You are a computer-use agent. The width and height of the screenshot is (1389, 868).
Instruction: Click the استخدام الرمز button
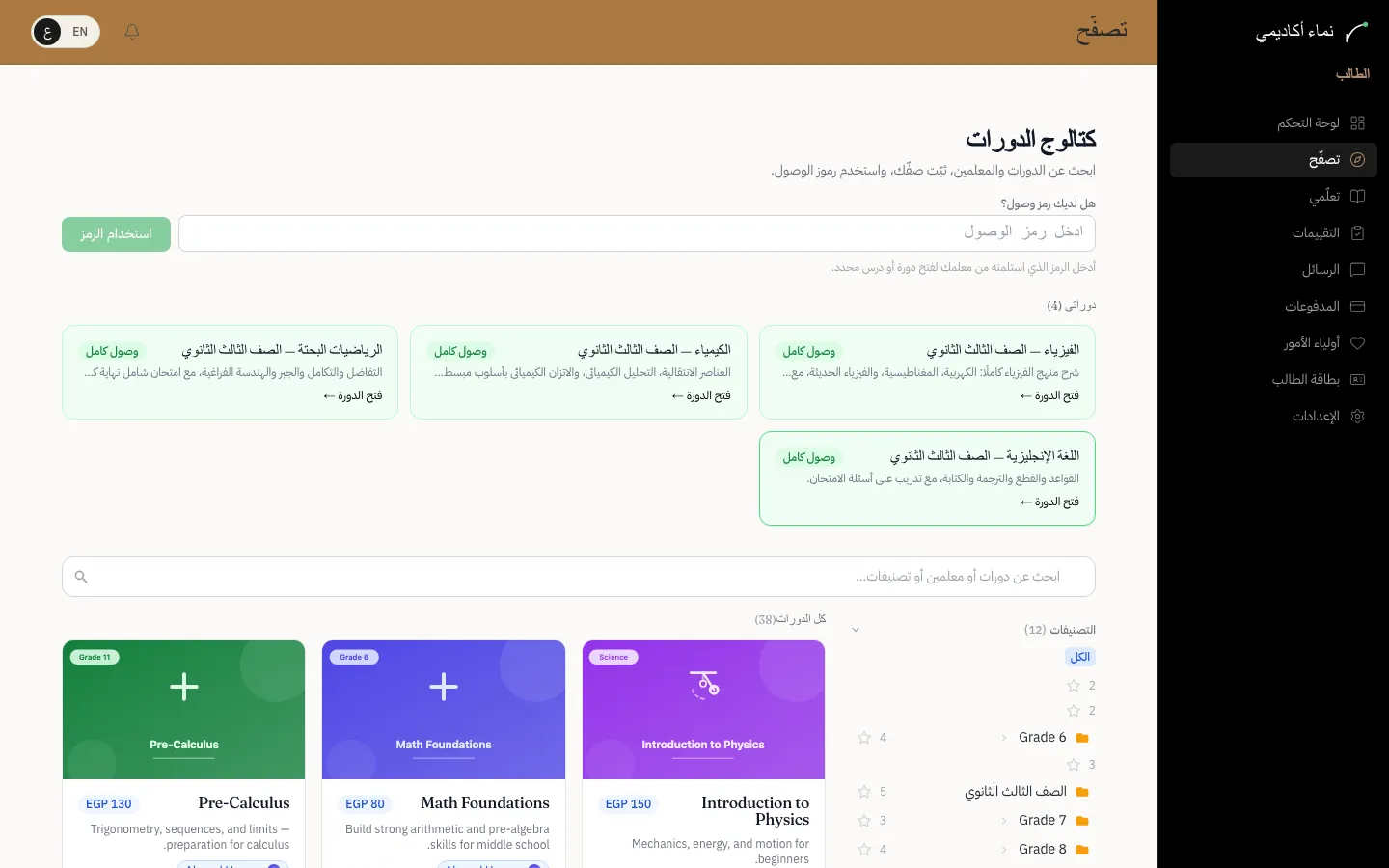point(116,234)
